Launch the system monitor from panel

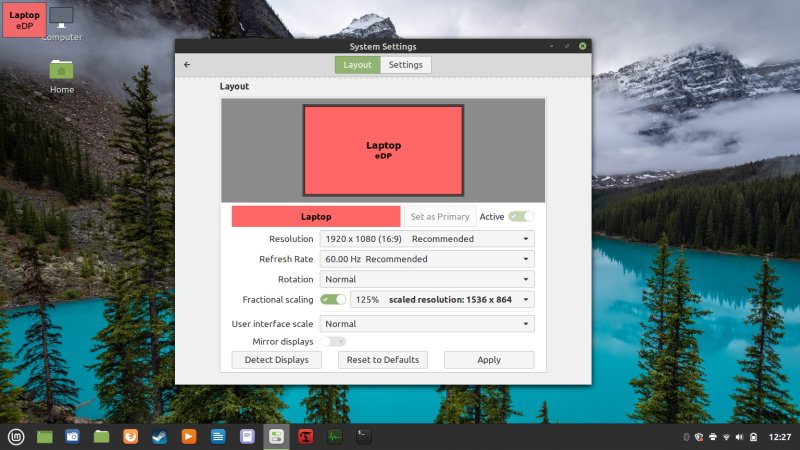(x=334, y=437)
